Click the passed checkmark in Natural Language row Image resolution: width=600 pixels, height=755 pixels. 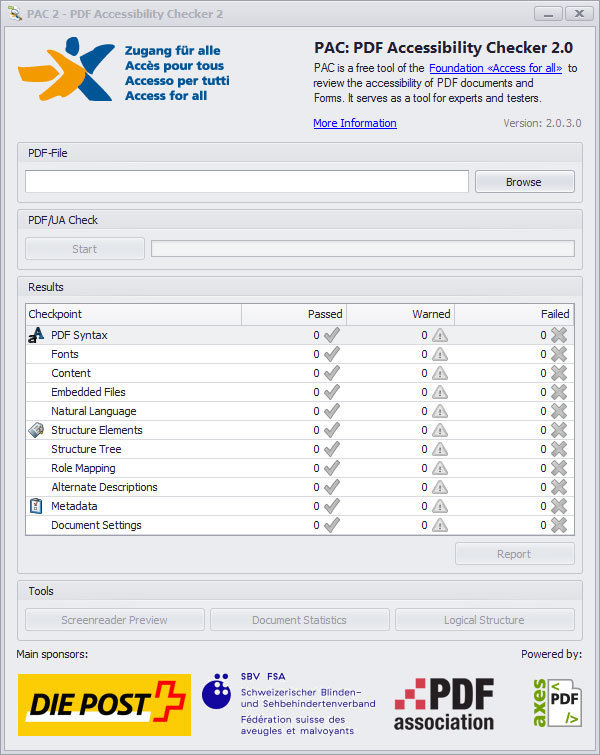coord(332,411)
